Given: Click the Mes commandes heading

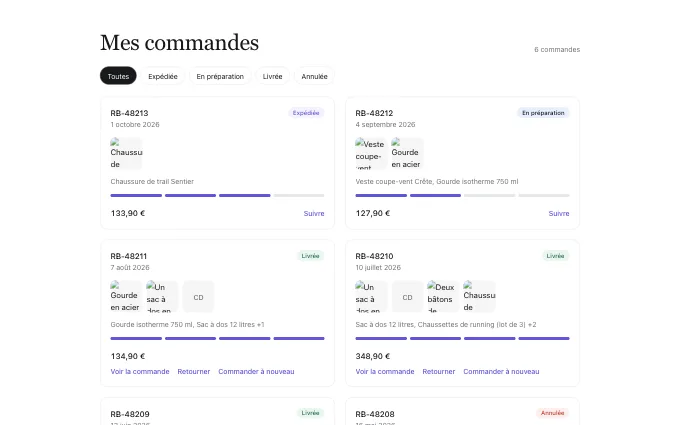Looking at the screenshot, I should coord(180,42).
